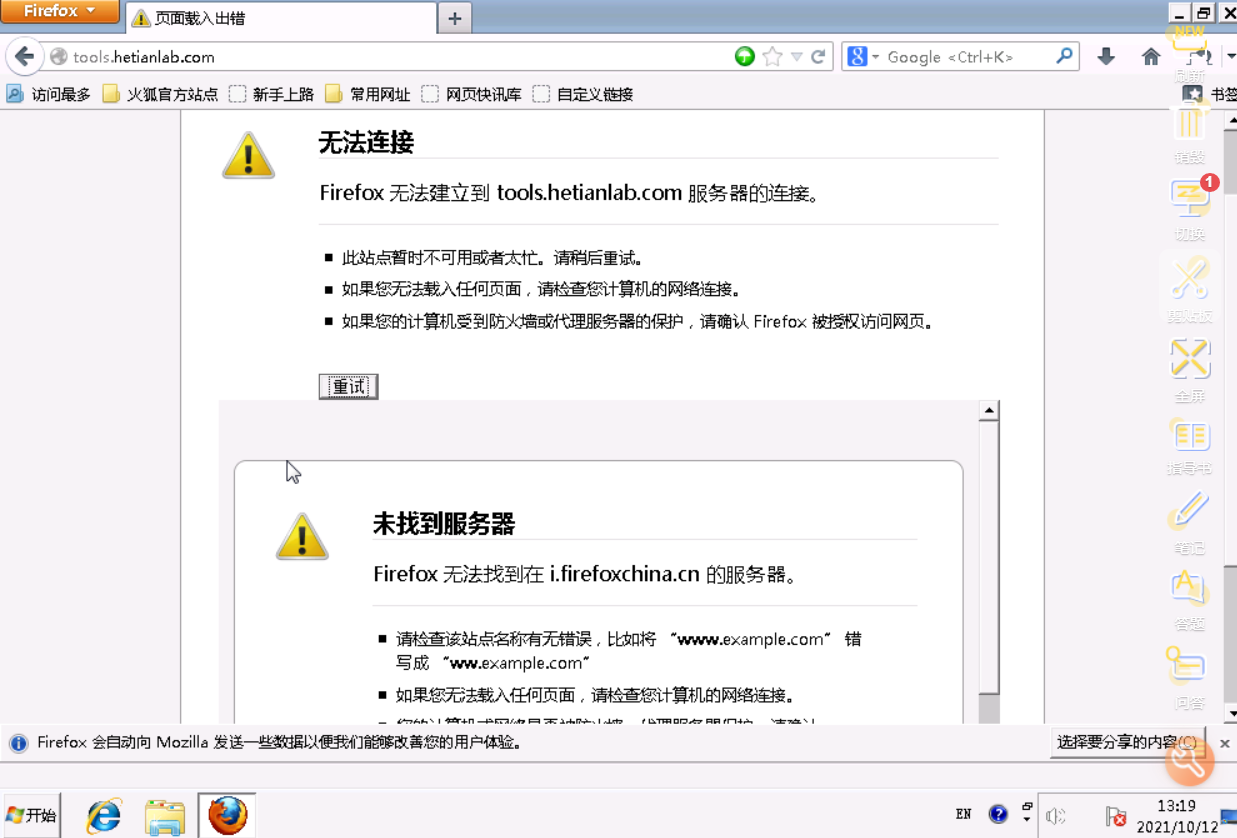Click the info icon in notification bar
The height and width of the screenshot is (838, 1237).
click(18, 743)
